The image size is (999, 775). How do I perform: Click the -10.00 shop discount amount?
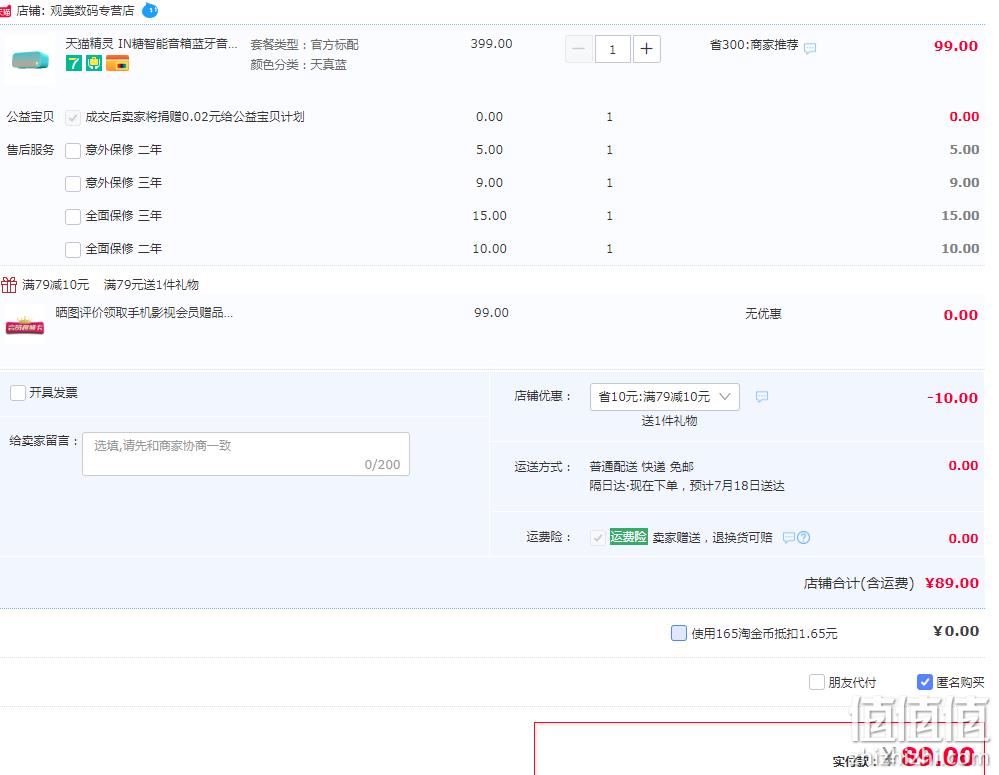(x=952, y=398)
